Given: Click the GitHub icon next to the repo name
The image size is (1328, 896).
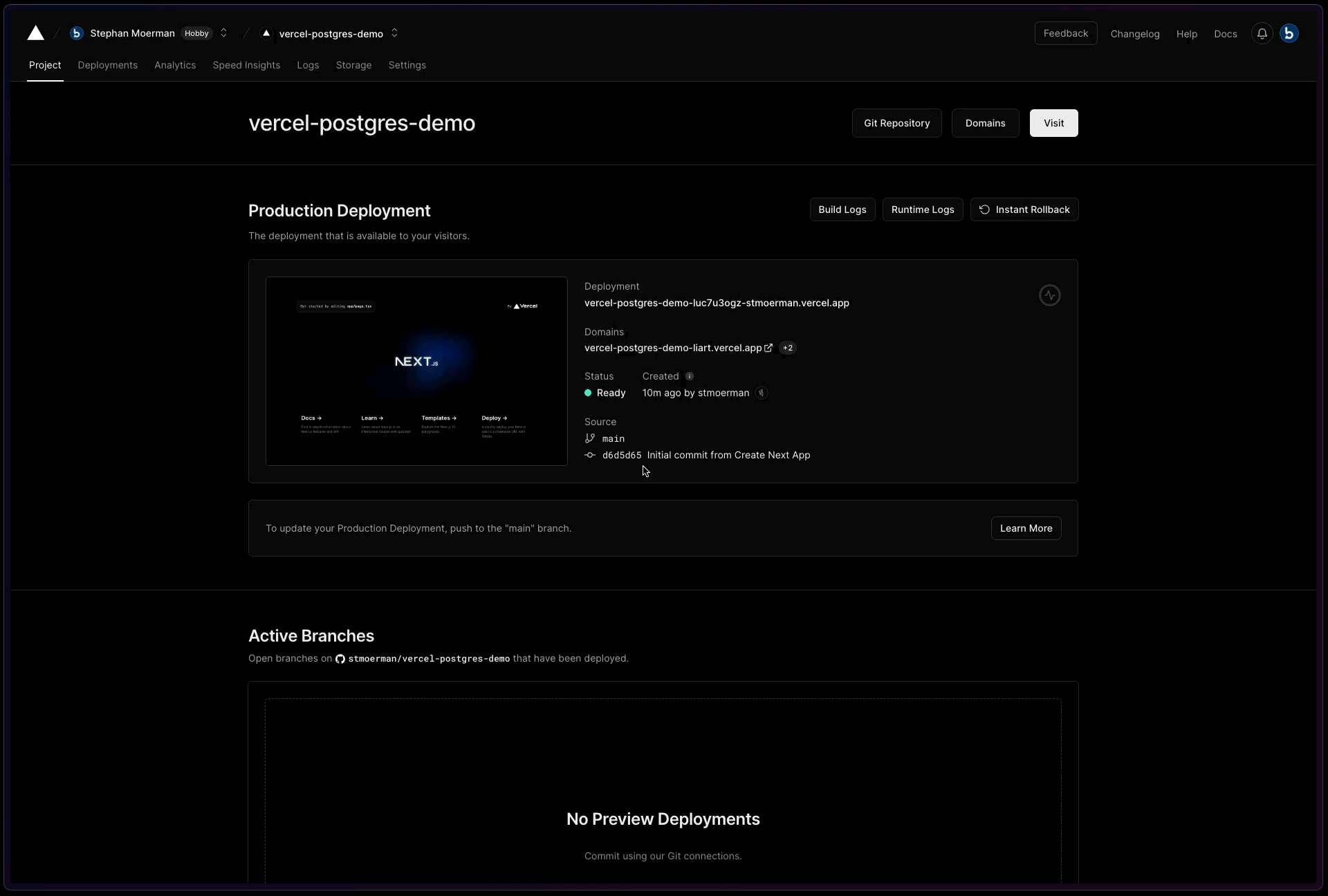Looking at the screenshot, I should 340,659.
